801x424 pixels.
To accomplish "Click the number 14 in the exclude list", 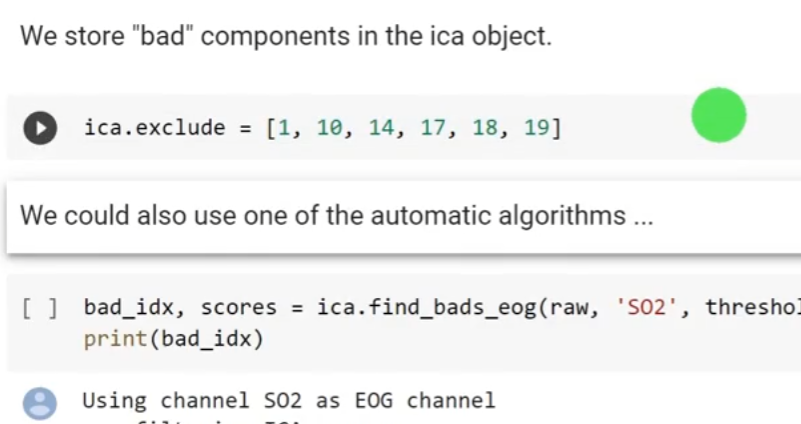I will (x=381, y=128).
